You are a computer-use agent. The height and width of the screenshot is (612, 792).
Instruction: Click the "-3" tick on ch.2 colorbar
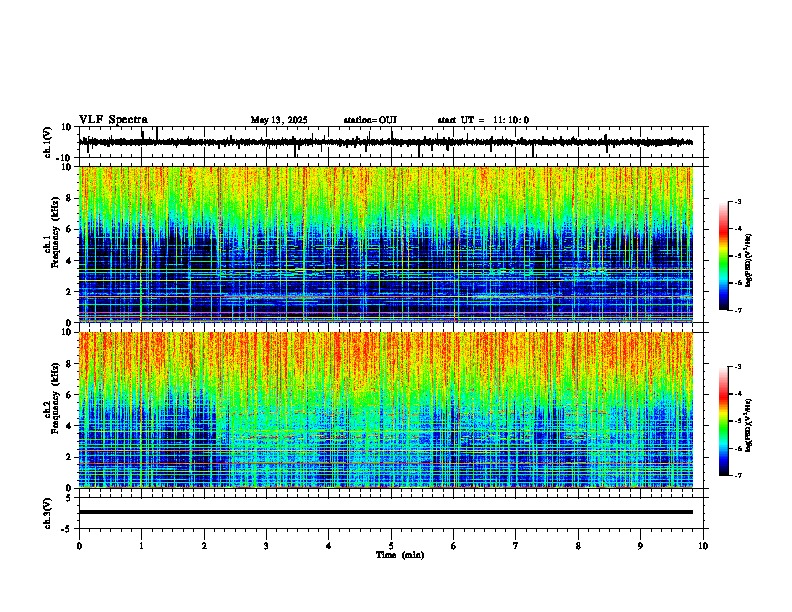(x=737, y=367)
